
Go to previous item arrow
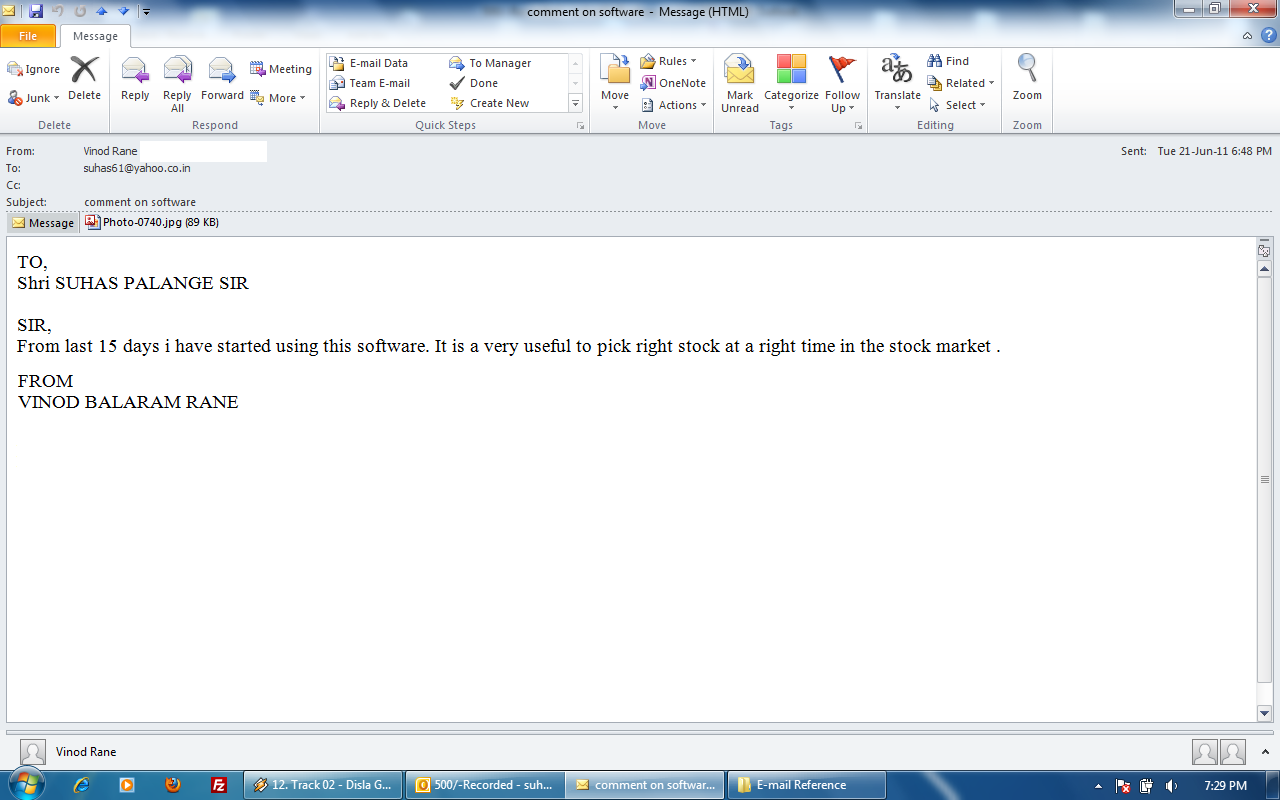tap(101, 11)
